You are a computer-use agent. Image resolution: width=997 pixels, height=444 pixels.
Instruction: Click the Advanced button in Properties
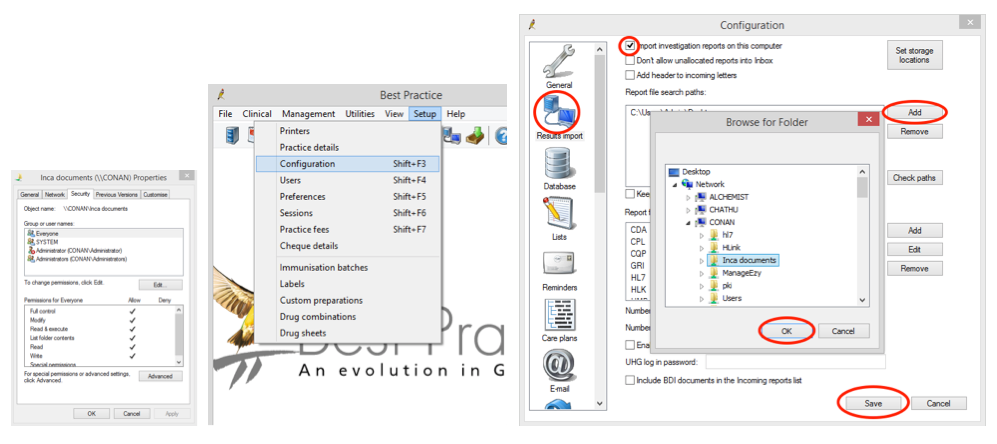click(160, 377)
